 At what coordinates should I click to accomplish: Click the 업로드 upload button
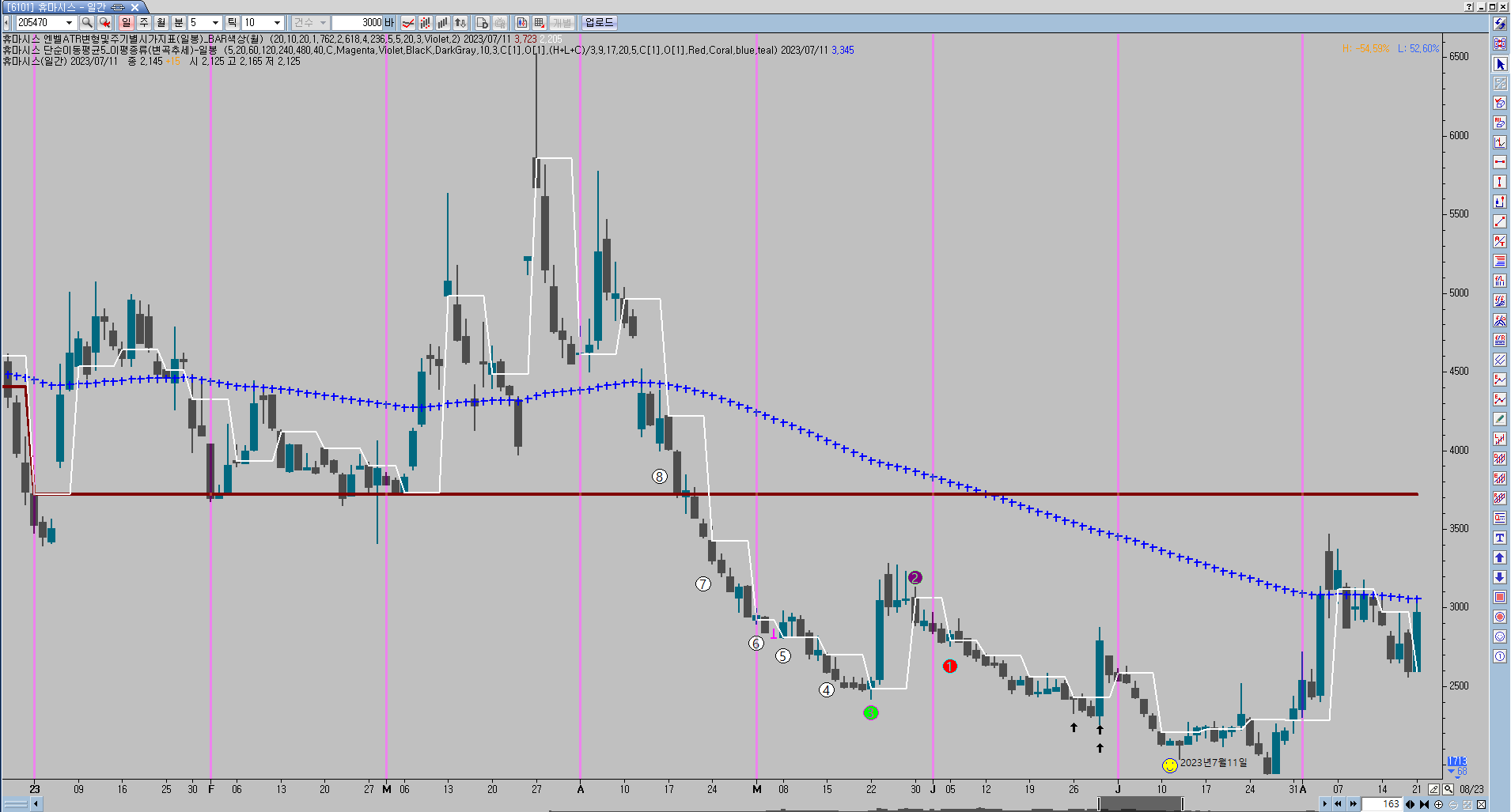pos(599,23)
